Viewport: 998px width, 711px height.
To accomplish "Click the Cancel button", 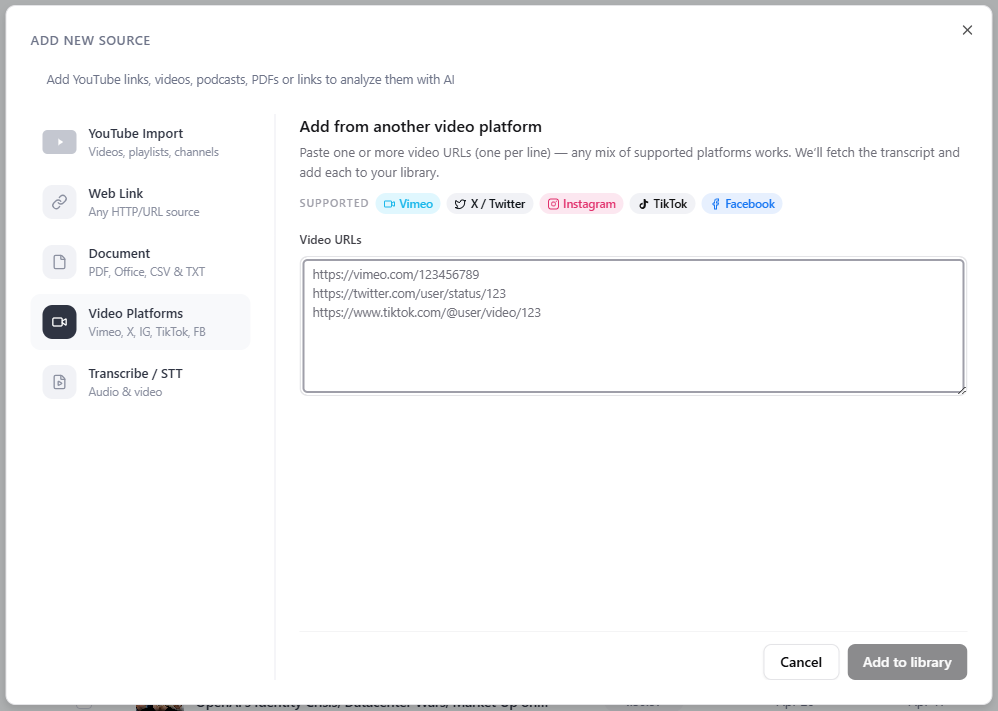I will pyautogui.click(x=801, y=662).
